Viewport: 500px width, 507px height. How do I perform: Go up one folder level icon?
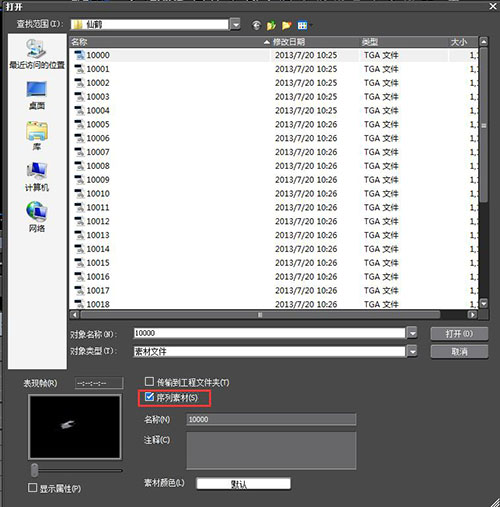[x=271, y=25]
